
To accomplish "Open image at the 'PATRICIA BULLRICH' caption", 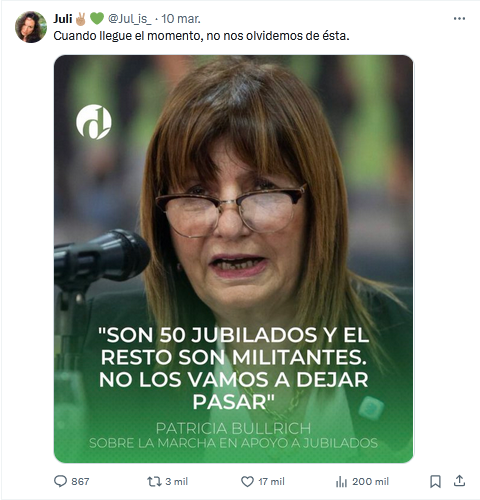I will point(233,428).
